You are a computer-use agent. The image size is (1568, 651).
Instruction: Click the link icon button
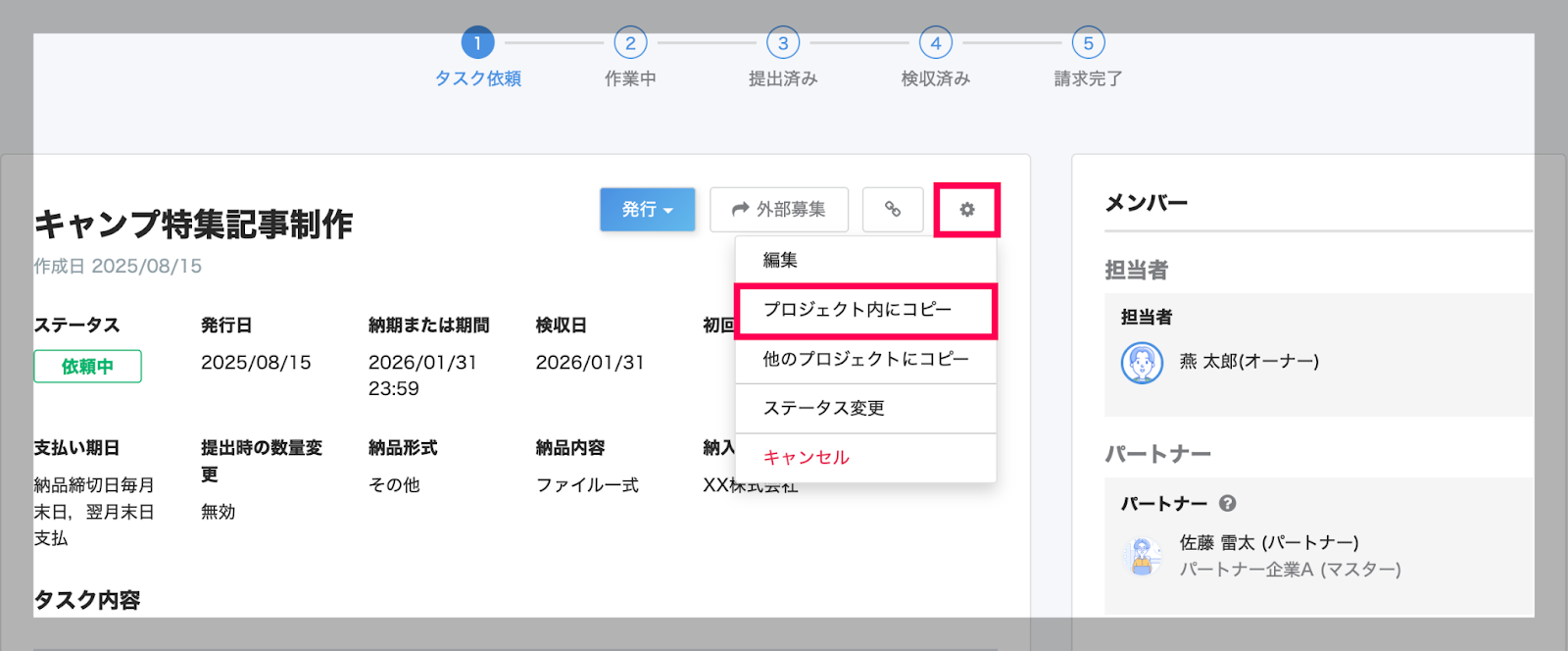point(893,210)
